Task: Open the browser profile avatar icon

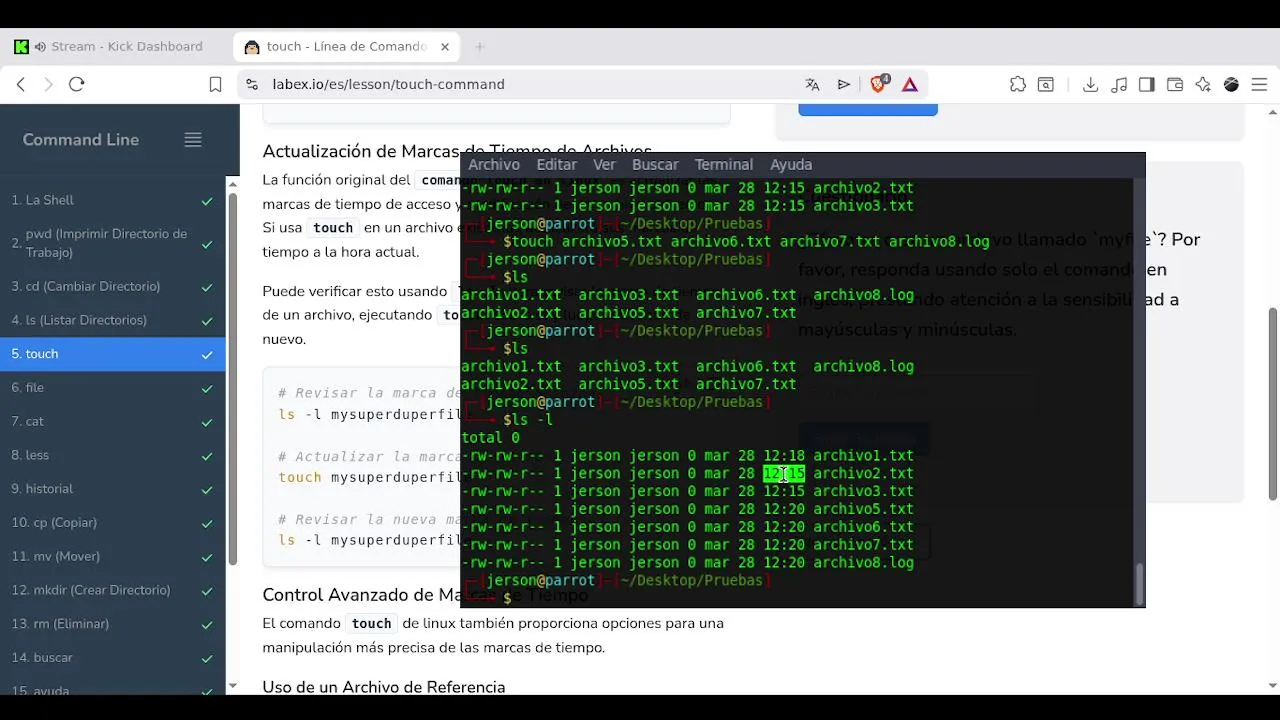Action: point(1231,85)
